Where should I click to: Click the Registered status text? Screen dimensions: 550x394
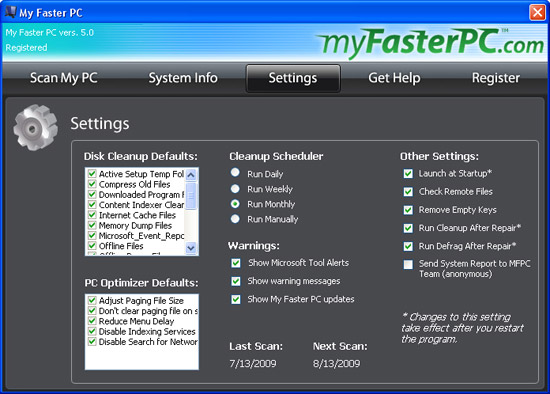[x=26, y=47]
